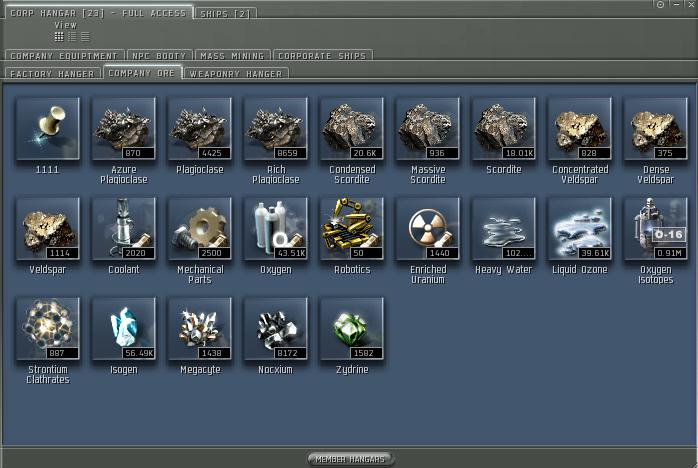Image resolution: width=698 pixels, height=468 pixels.
Task: Switch to details list view mode
Action: pyautogui.click(x=72, y=37)
